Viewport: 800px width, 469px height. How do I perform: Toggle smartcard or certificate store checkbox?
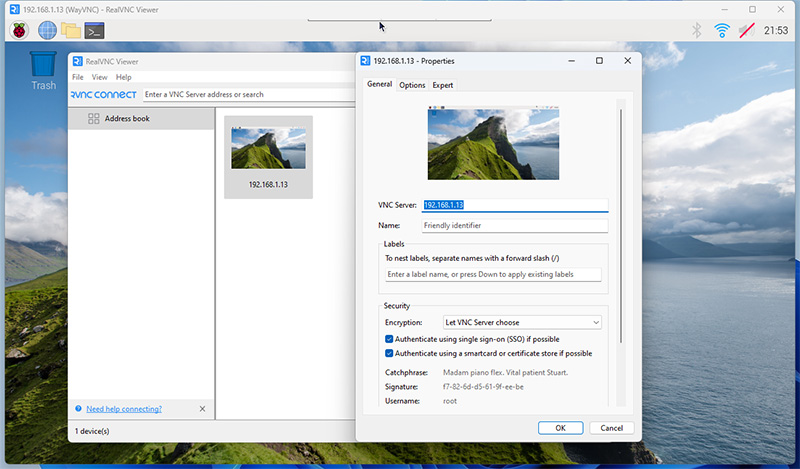tap(389, 353)
